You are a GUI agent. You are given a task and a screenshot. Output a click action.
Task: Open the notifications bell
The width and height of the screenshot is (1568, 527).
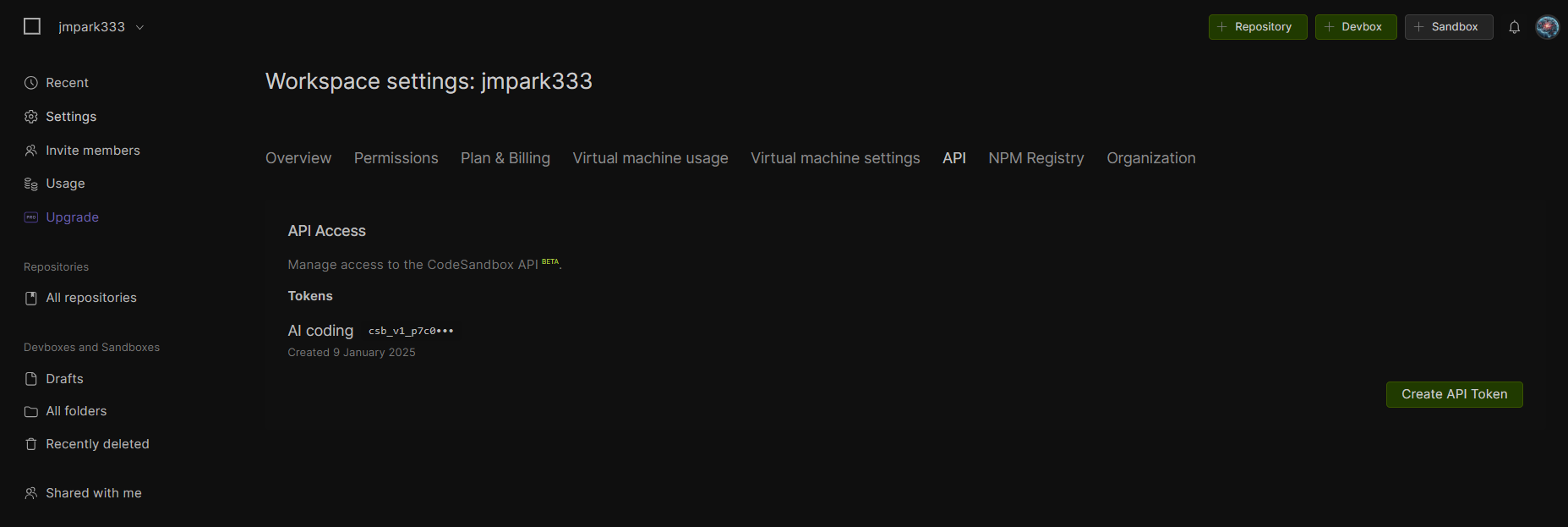tap(1515, 27)
